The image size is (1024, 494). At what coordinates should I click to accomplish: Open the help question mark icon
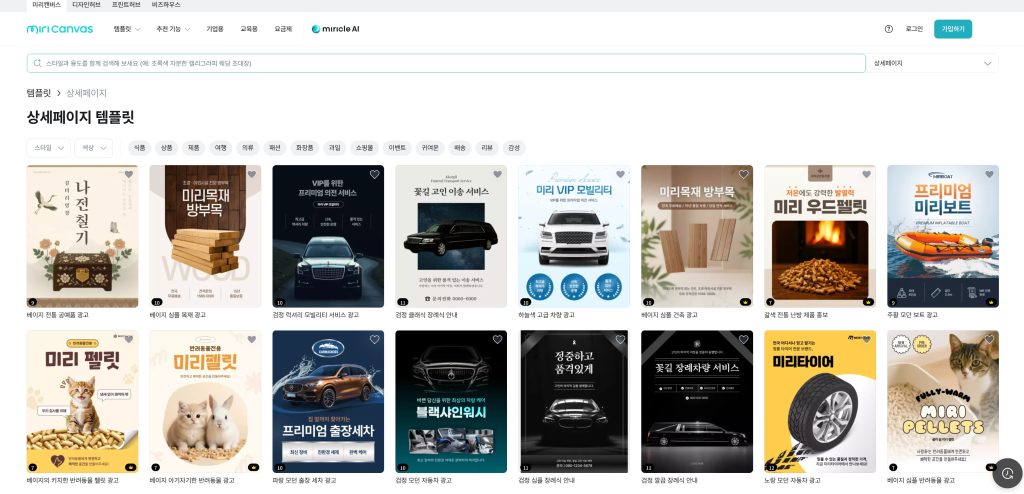tap(888, 29)
